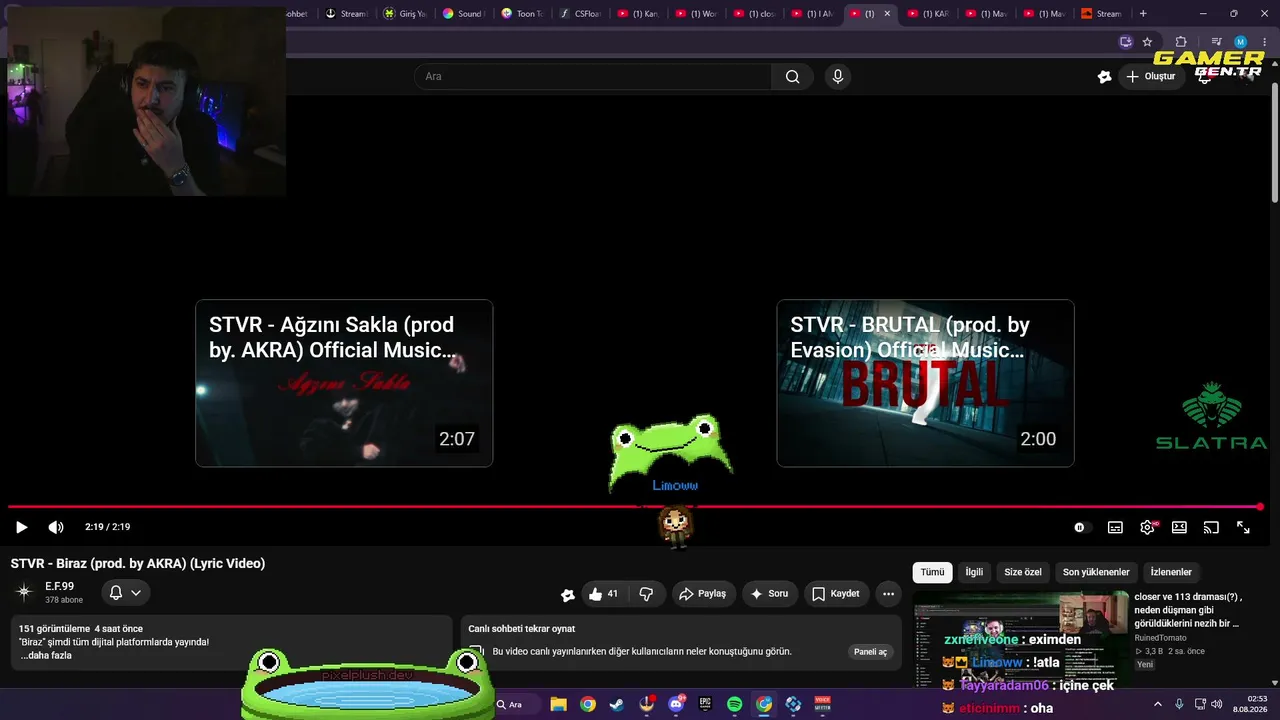Screen dimensions: 1280x720
Task: Switch to the Sound browser tab
Action: [x=463, y=14]
